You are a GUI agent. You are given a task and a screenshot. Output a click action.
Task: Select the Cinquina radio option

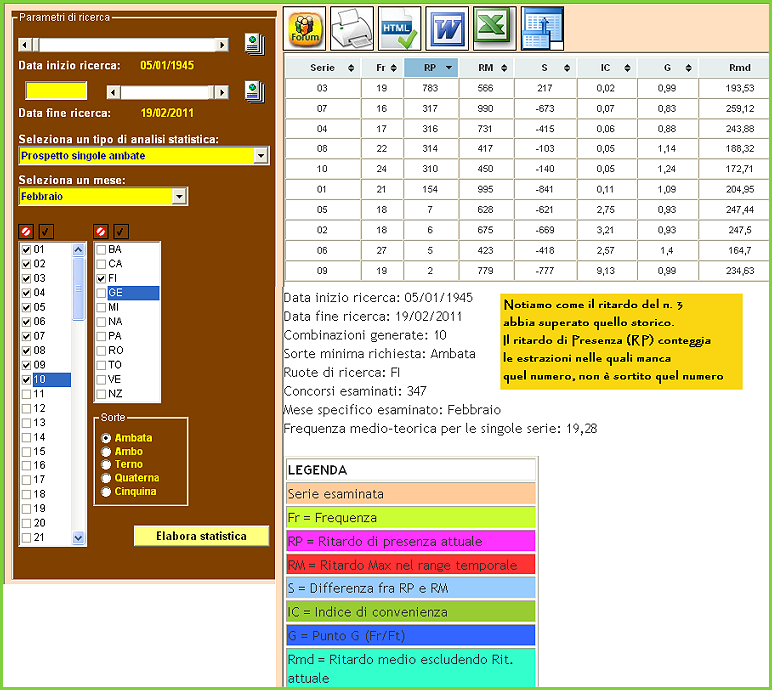(106, 492)
